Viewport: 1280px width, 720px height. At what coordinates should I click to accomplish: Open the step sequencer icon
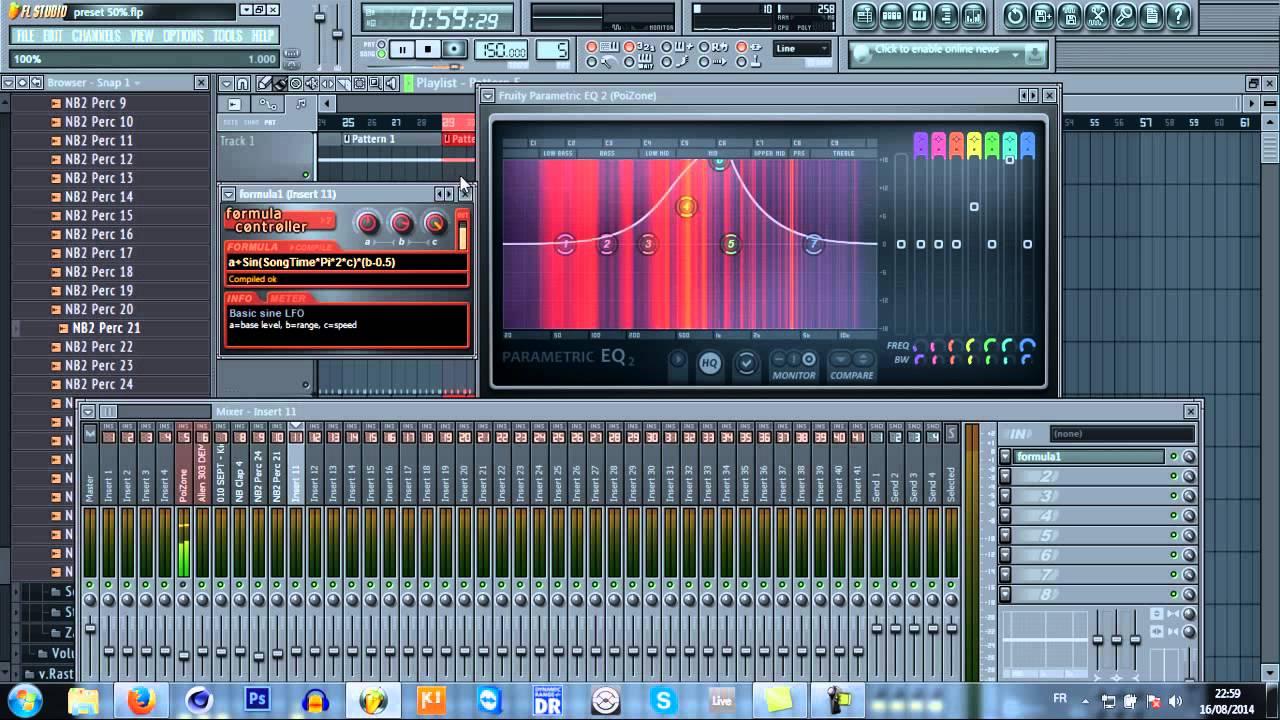coord(892,16)
